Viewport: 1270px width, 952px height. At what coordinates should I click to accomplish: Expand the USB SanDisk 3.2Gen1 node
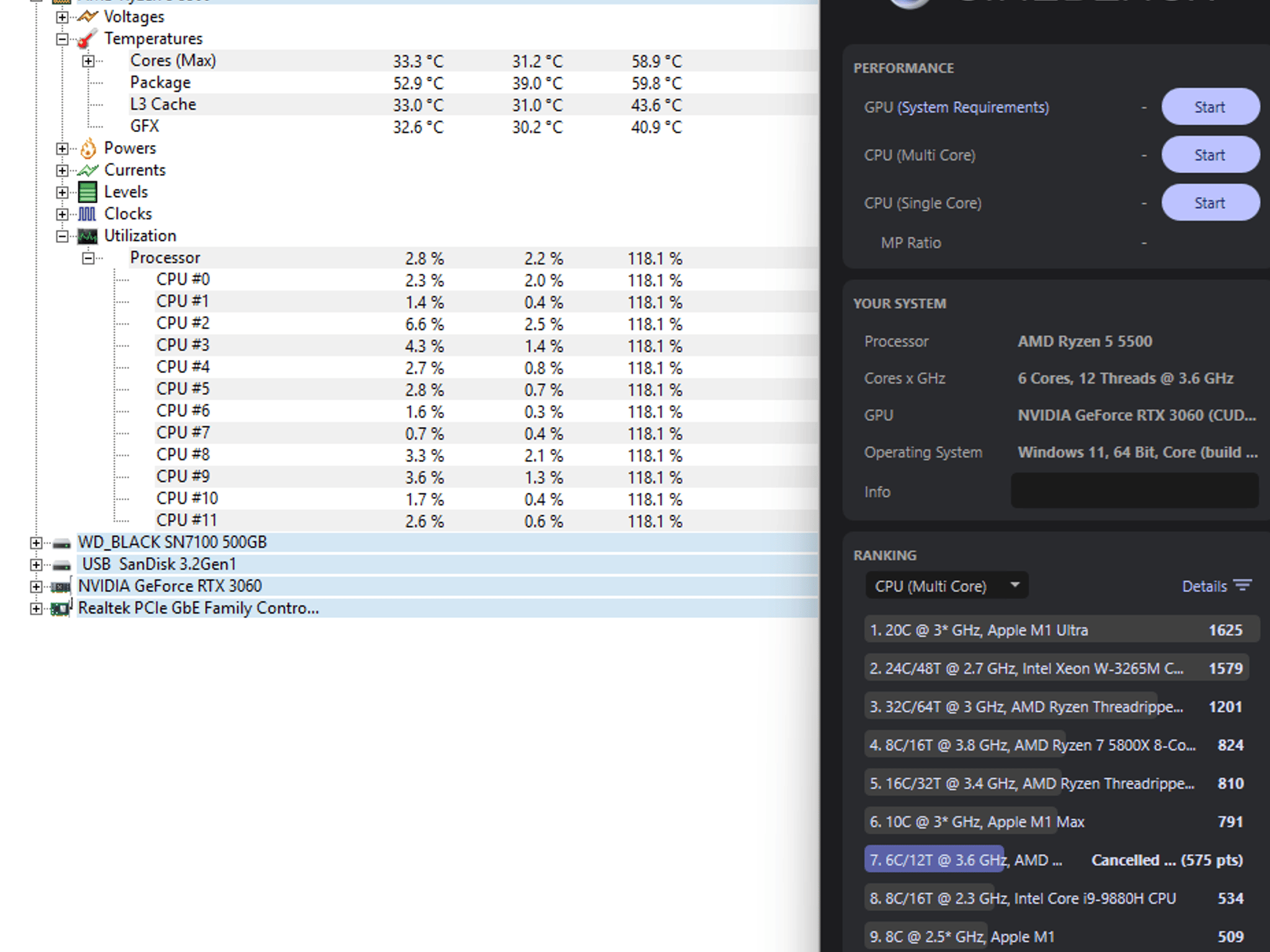click(36, 565)
